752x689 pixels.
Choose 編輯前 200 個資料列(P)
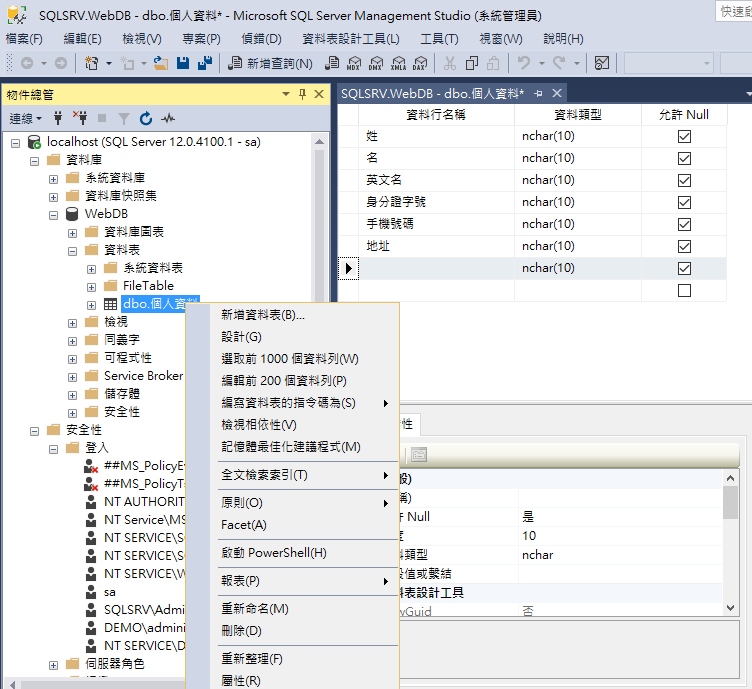pyautogui.click(x=304, y=381)
